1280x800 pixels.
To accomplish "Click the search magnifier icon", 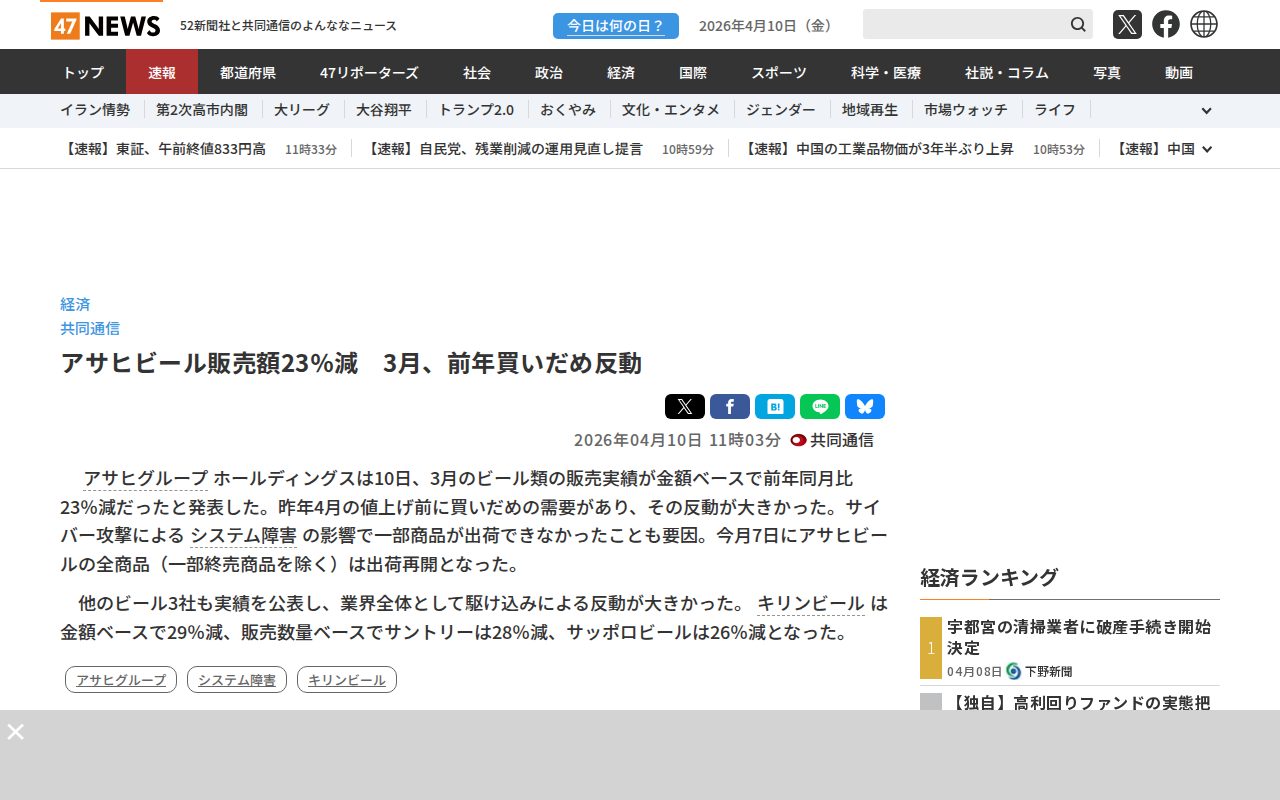I will point(1078,24).
